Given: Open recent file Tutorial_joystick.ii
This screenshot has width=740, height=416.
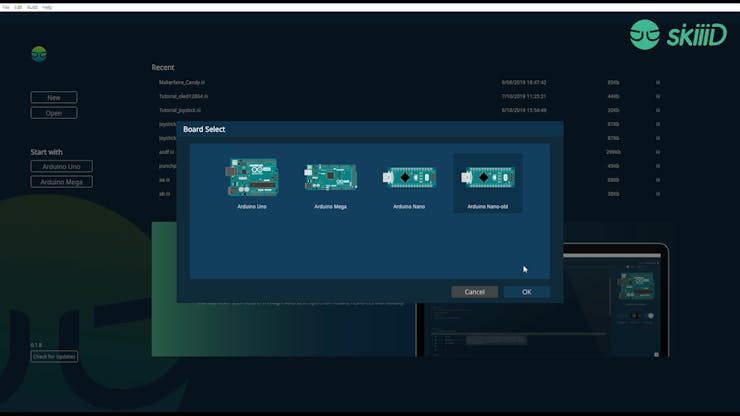Looking at the screenshot, I should click(179, 110).
